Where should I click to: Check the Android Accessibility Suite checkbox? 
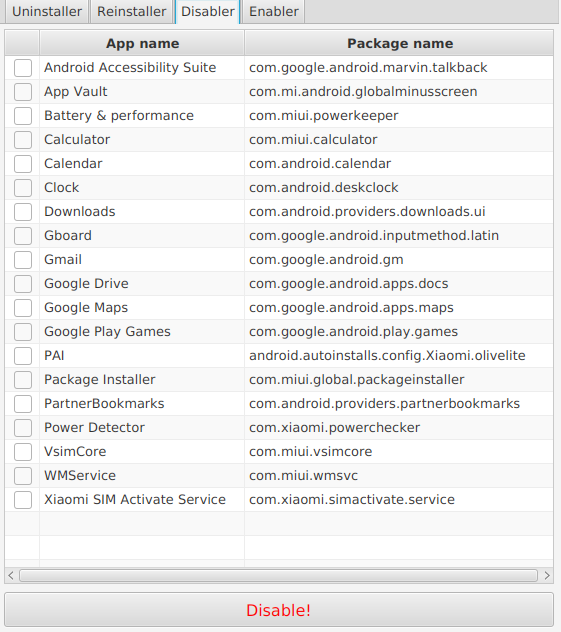click(23, 68)
